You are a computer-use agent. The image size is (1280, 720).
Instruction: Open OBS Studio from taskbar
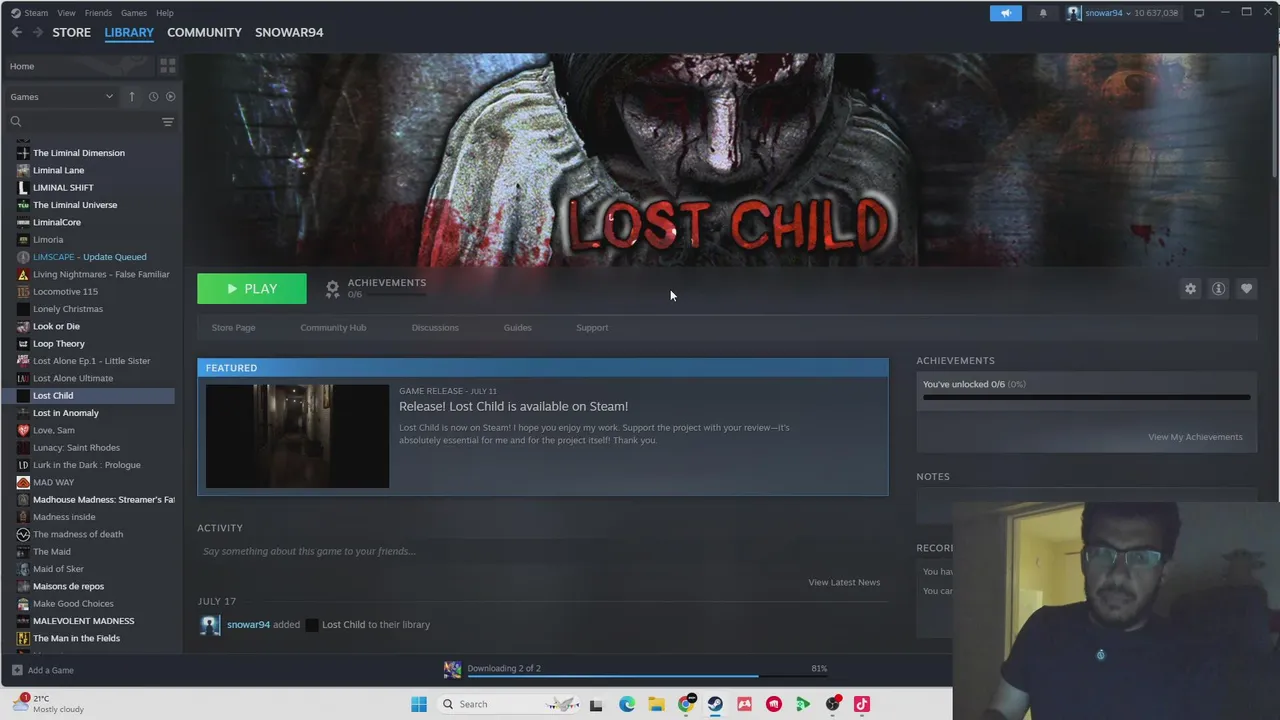[832, 704]
